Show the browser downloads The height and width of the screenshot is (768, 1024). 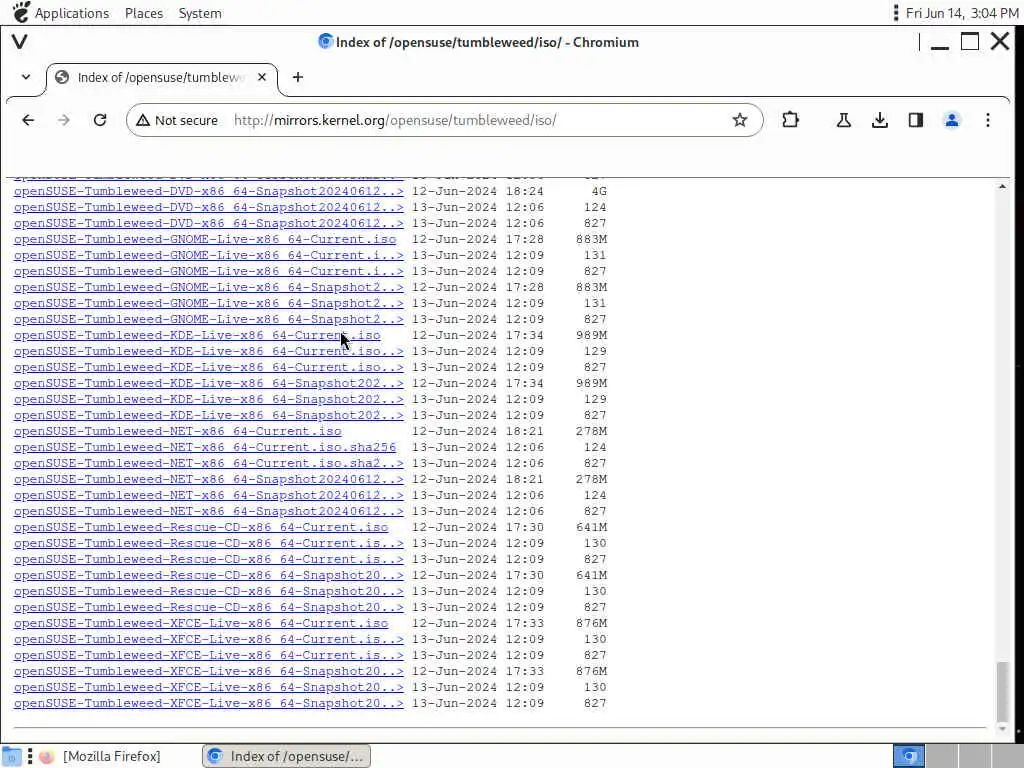point(880,120)
